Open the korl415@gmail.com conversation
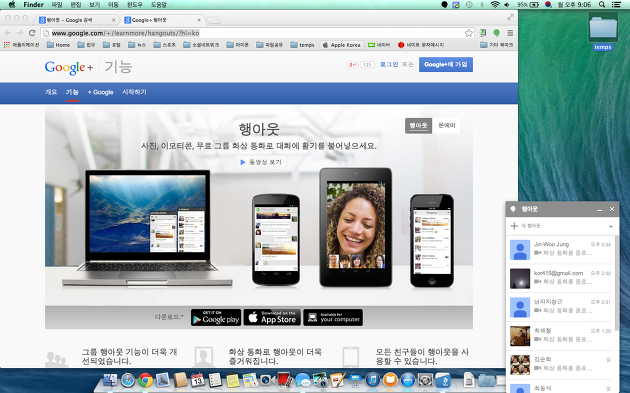Image resolution: width=630 pixels, height=393 pixels. coord(560,278)
